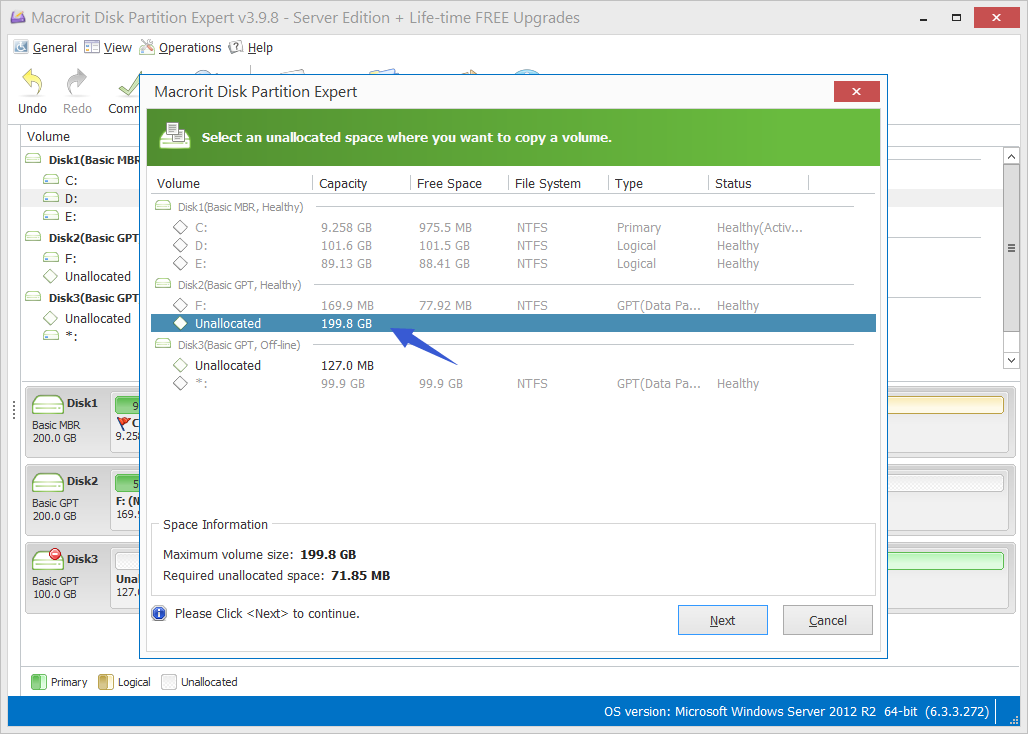The width and height of the screenshot is (1028, 734).
Task: Click the Type column header
Action: pyautogui.click(x=658, y=184)
